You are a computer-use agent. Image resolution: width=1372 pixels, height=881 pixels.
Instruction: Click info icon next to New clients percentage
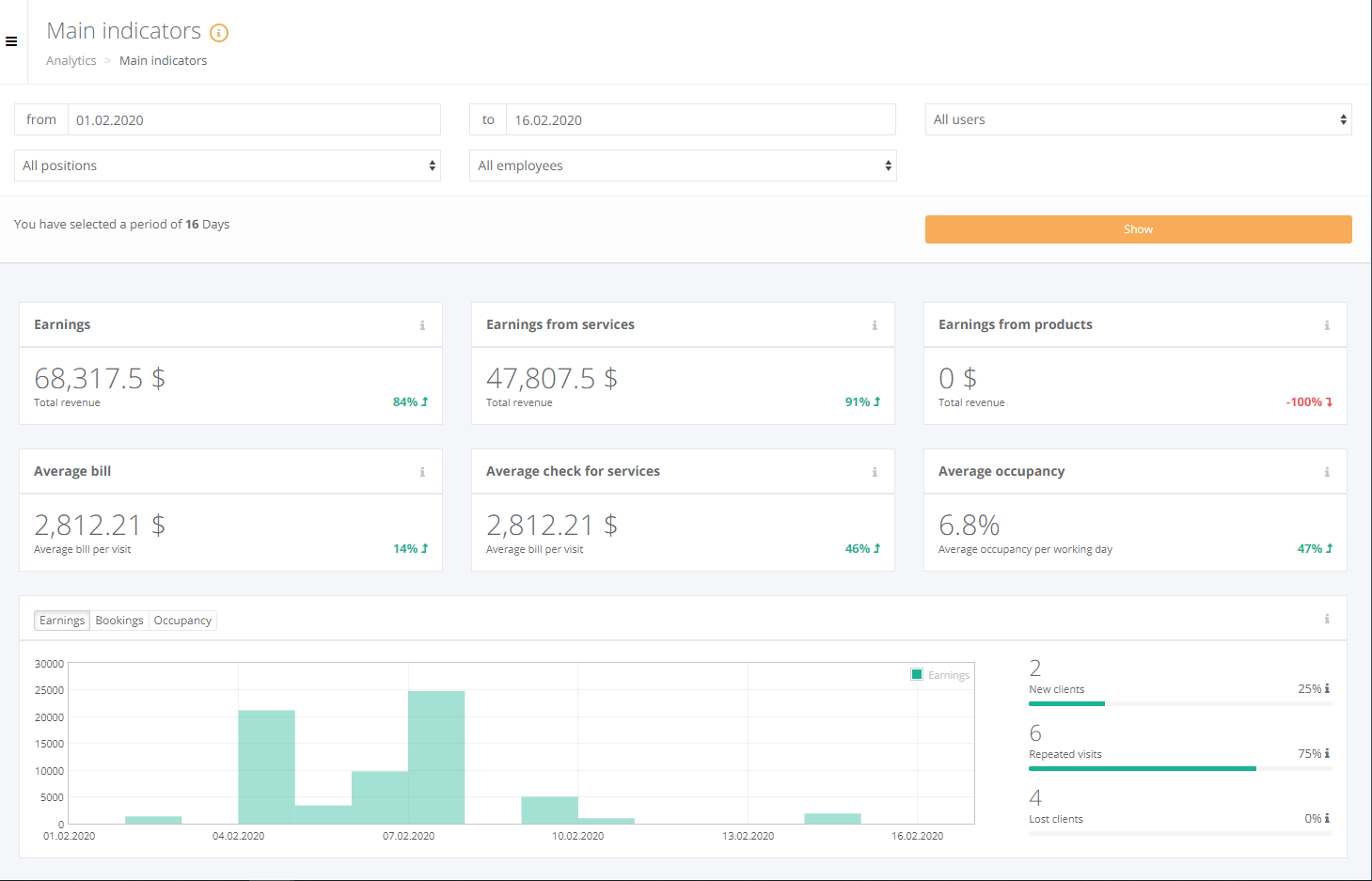tap(1327, 689)
